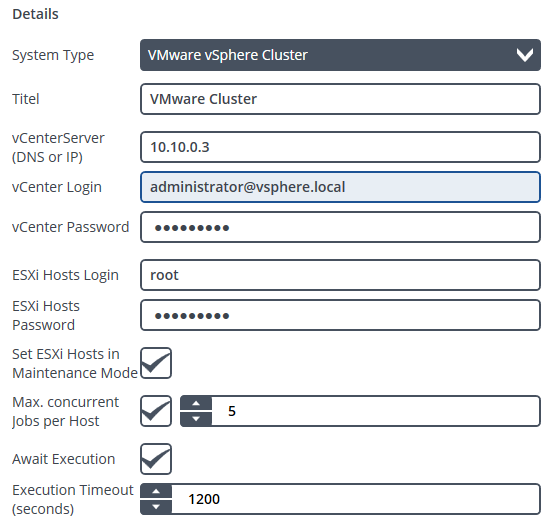Screen dimensions: 548x527
Task: Increase Execution Timeout with up arrow
Action: point(156,491)
